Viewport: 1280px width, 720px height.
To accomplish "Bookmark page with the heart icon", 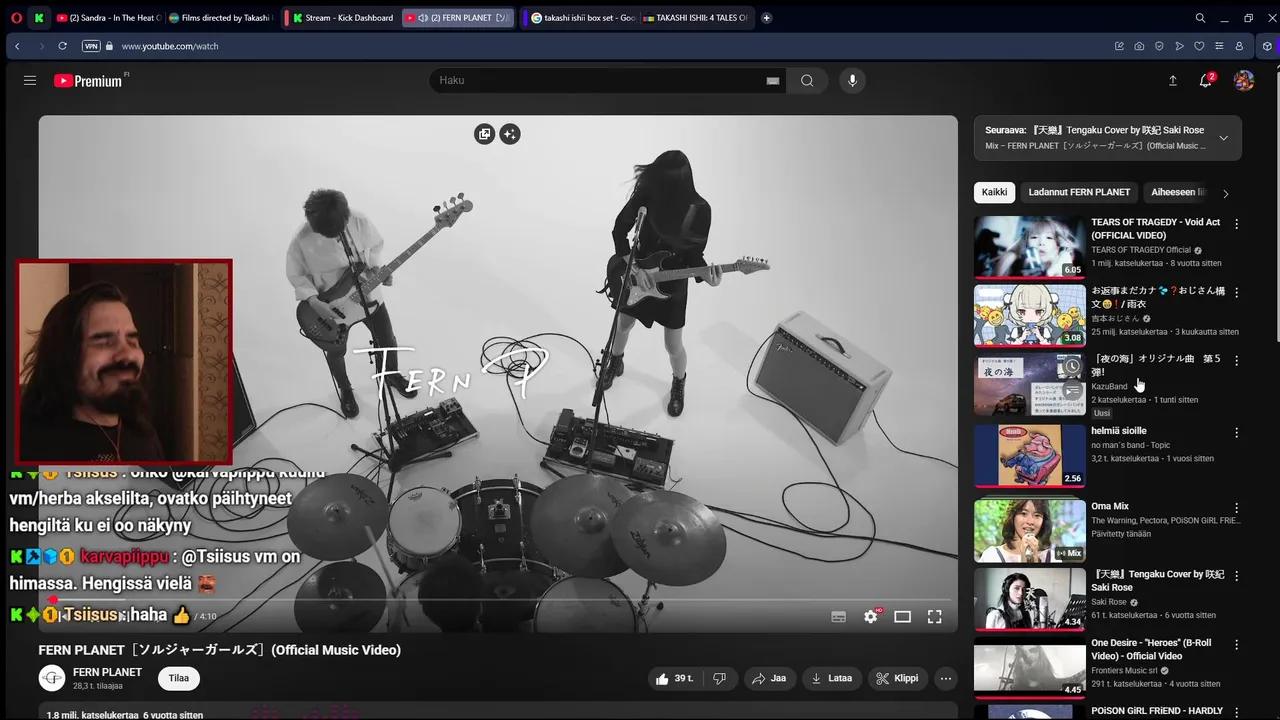I will pyautogui.click(x=1199, y=46).
